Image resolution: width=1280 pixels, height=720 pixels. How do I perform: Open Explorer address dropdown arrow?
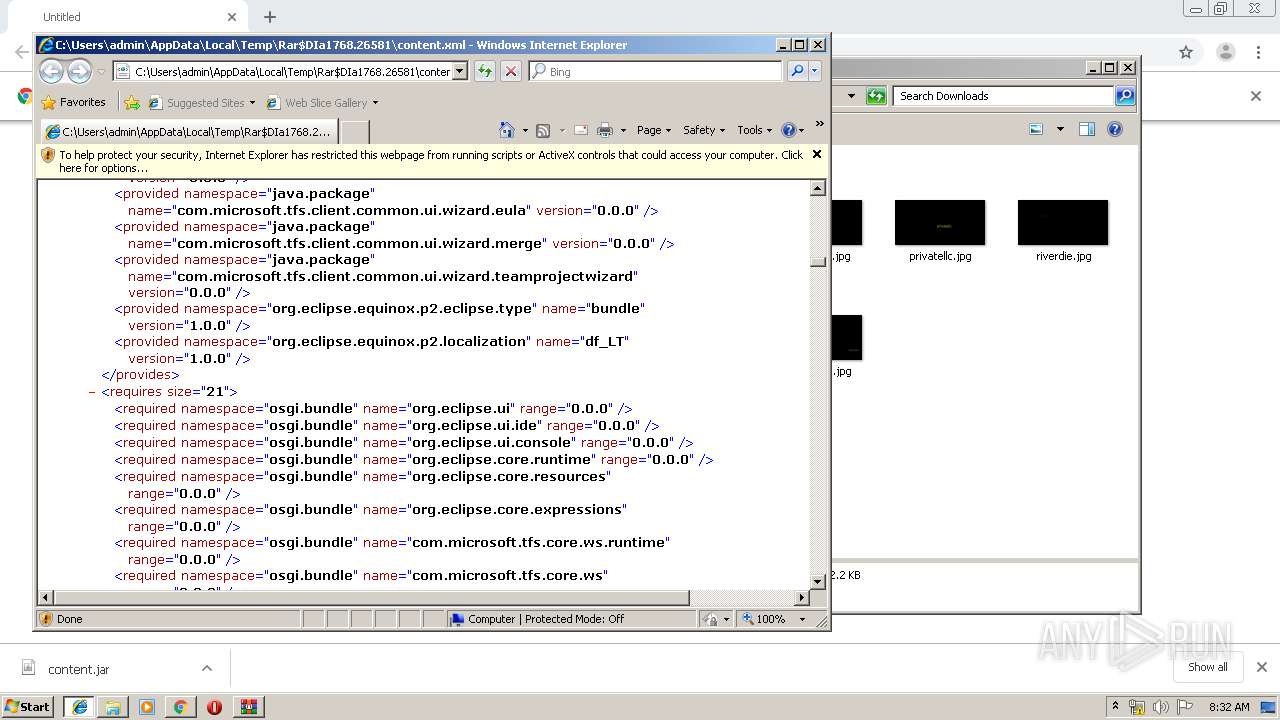coord(852,96)
